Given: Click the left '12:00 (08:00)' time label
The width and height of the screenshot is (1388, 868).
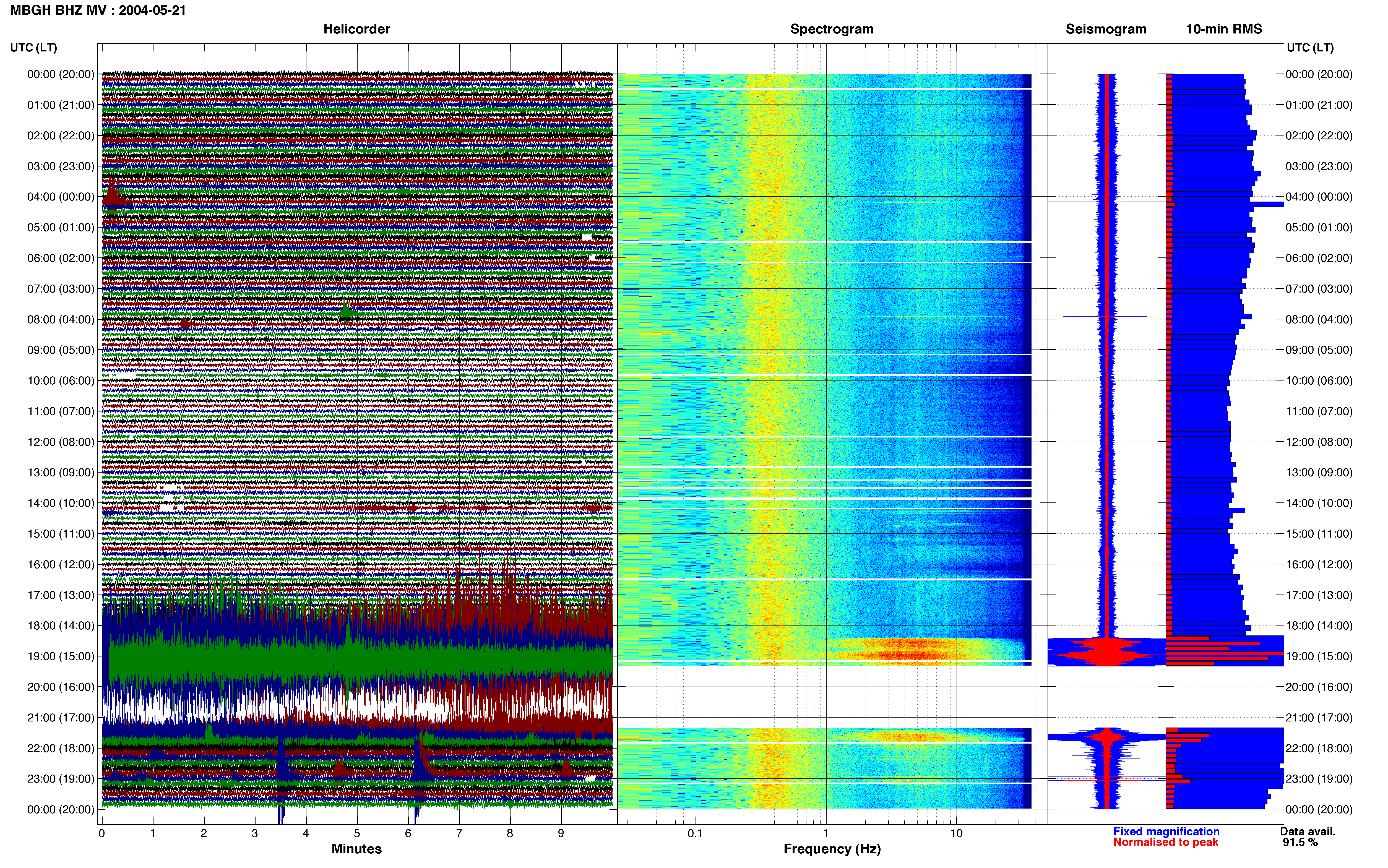Looking at the screenshot, I should pos(61,442).
